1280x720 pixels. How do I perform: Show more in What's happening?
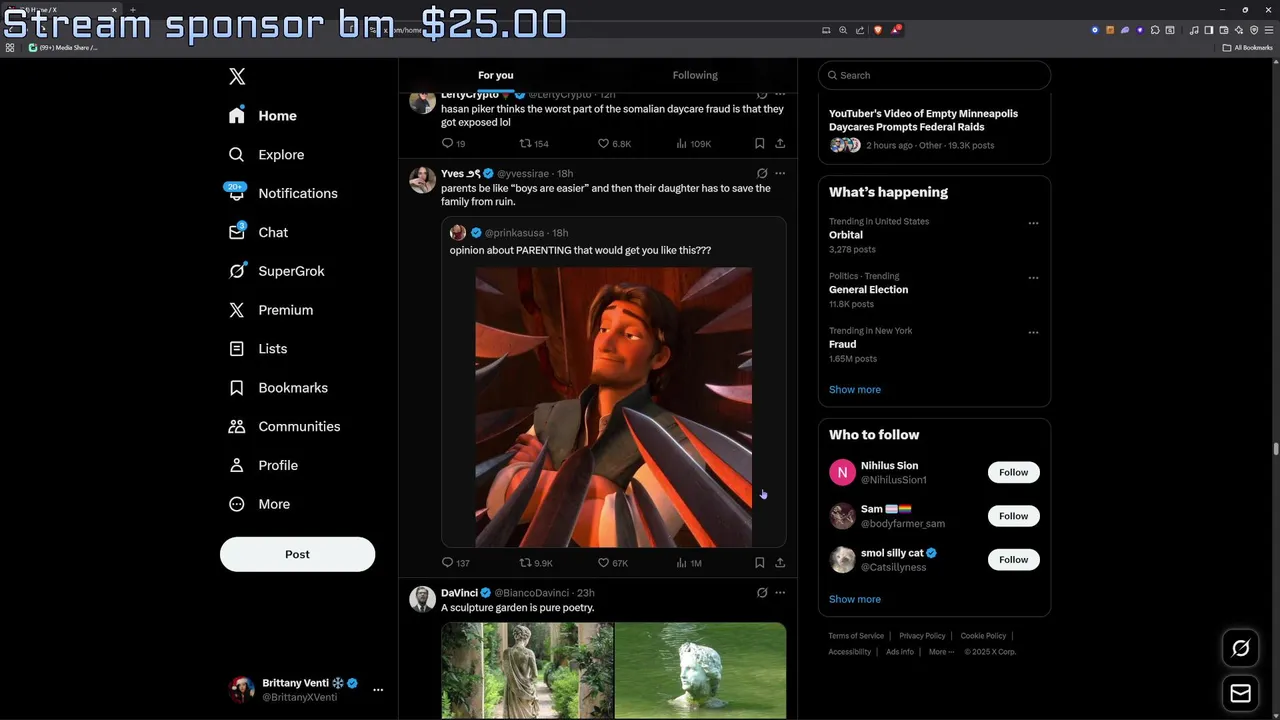click(855, 390)
